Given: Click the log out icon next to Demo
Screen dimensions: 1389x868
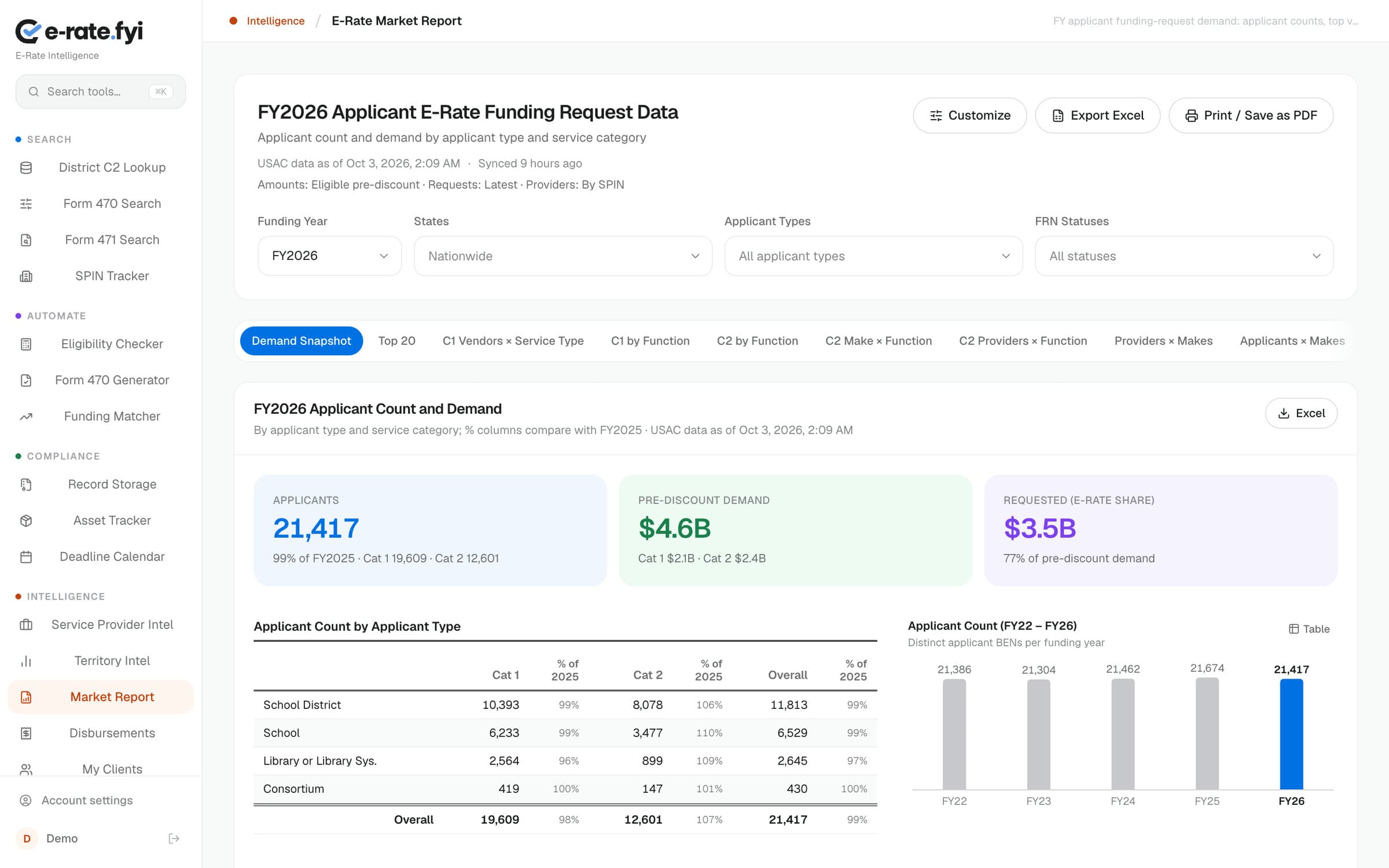Looking at the screenshot, I should tap(174, 838).
